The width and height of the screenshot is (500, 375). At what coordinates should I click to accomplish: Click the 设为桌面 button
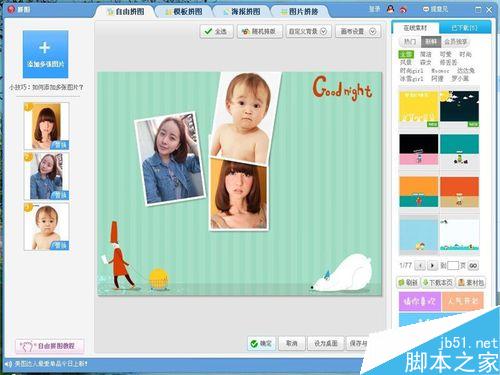[326, 343]
